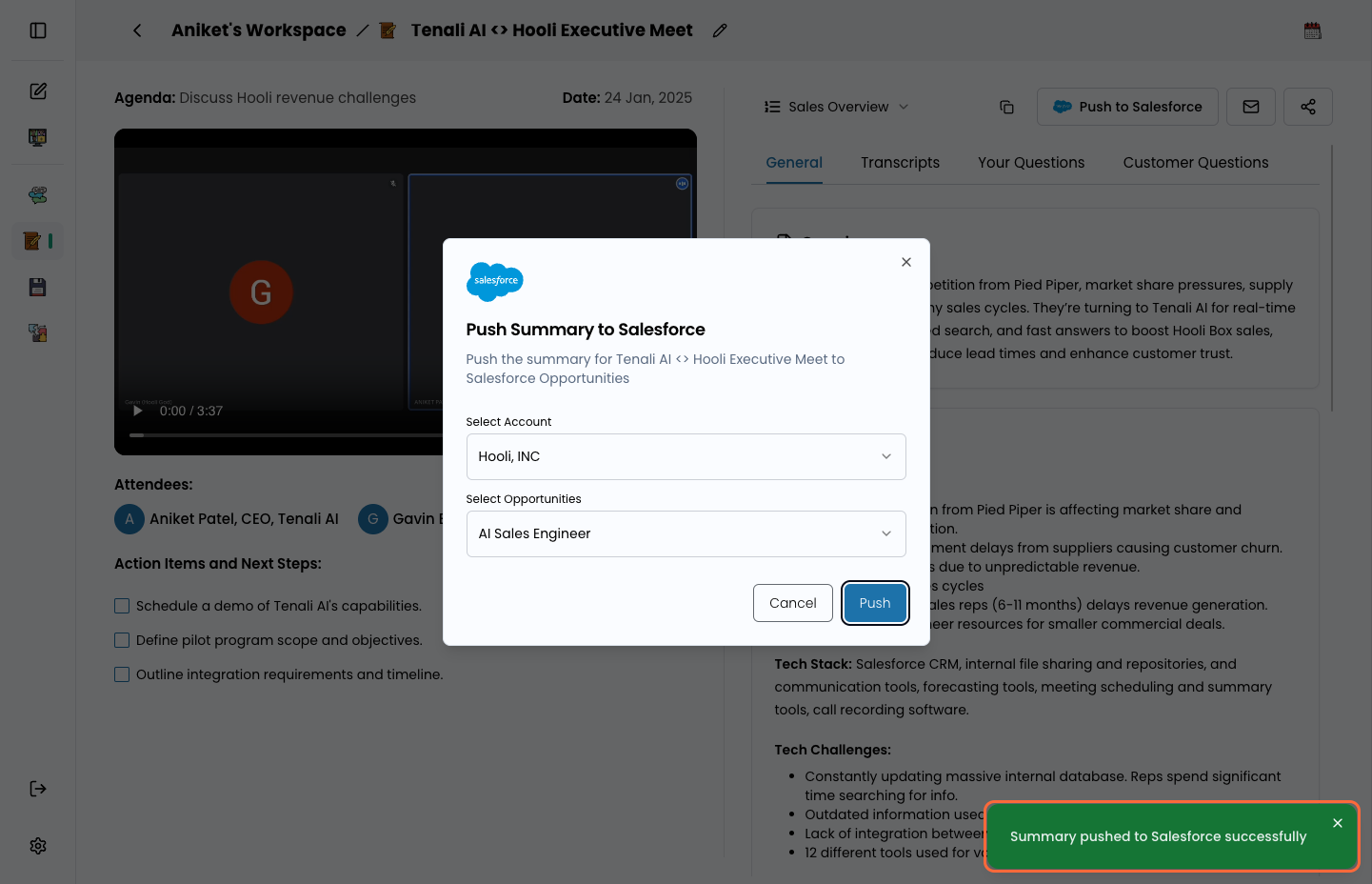Screen dimensions: 1372x884
Task: Open the Your Questions tab
Action: click(x=1031, y=163)
